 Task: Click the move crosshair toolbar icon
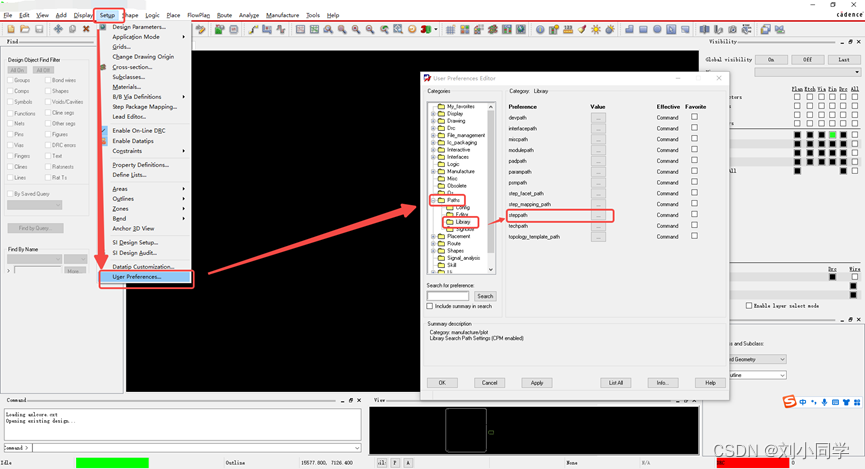coord(58,29)
